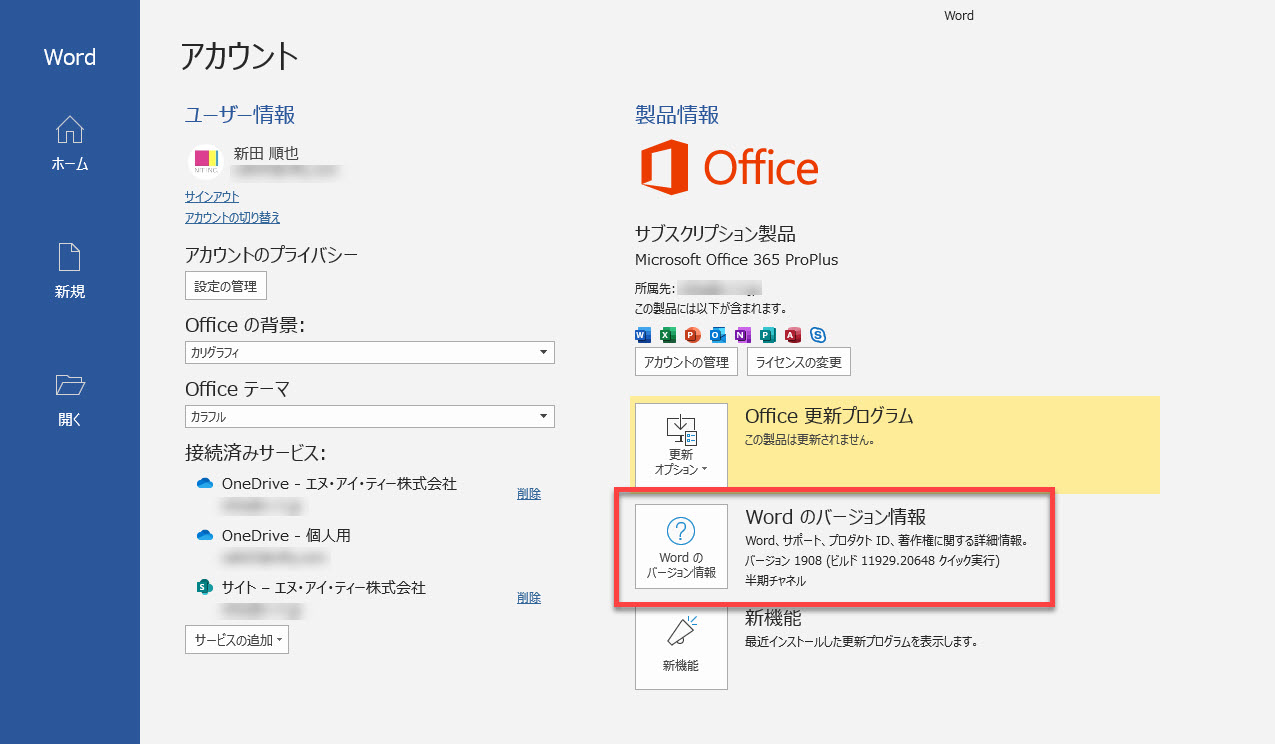Screen dimensions: 1275x744
Task: Click 削除 link for OneDrive エヌ・アイ・ティー株式会社
Action: 528,493
